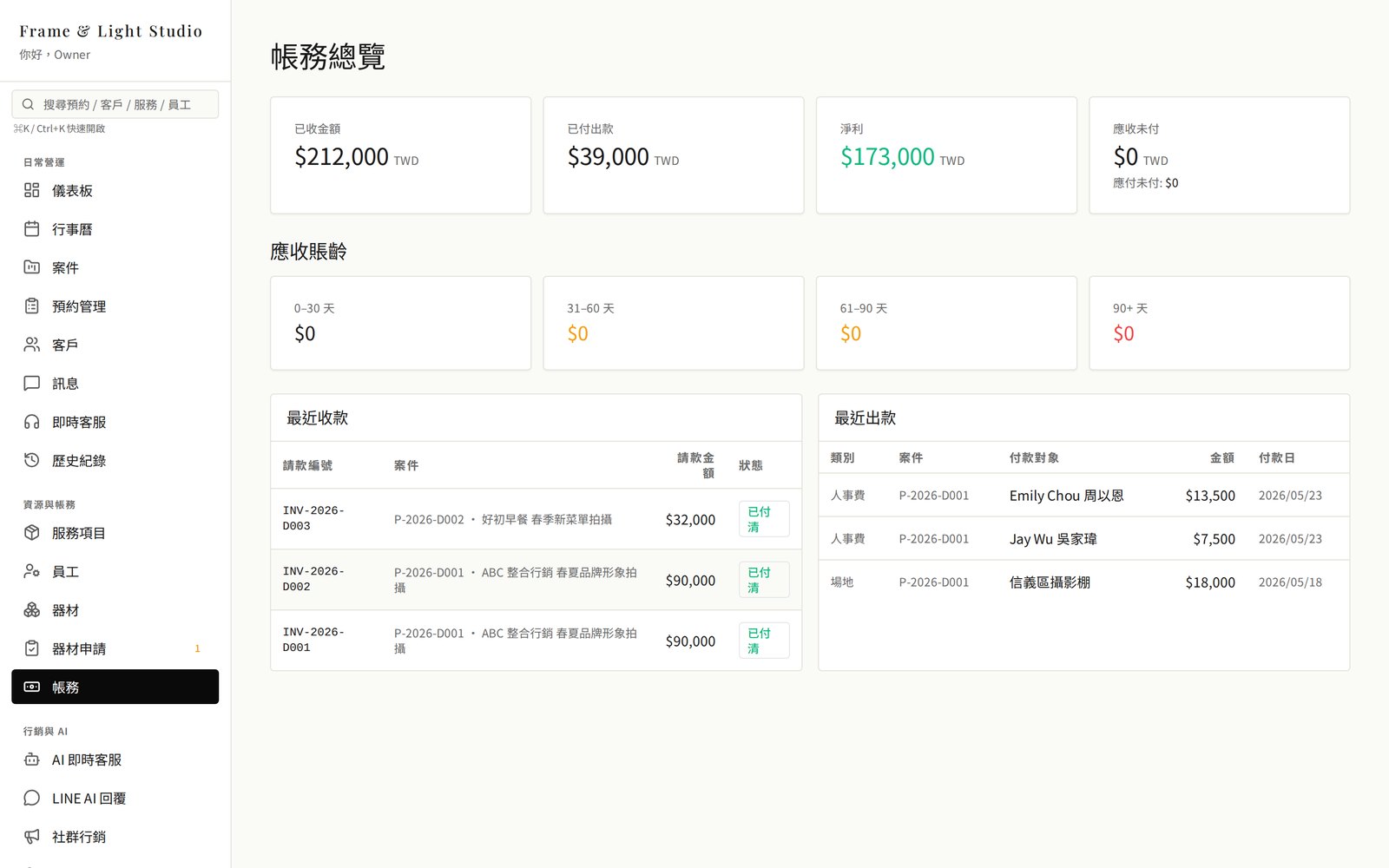View 歷史紀錄 from the sidebar
Viewport: 1389px width, 868px height.
click(x=115, y=460)
